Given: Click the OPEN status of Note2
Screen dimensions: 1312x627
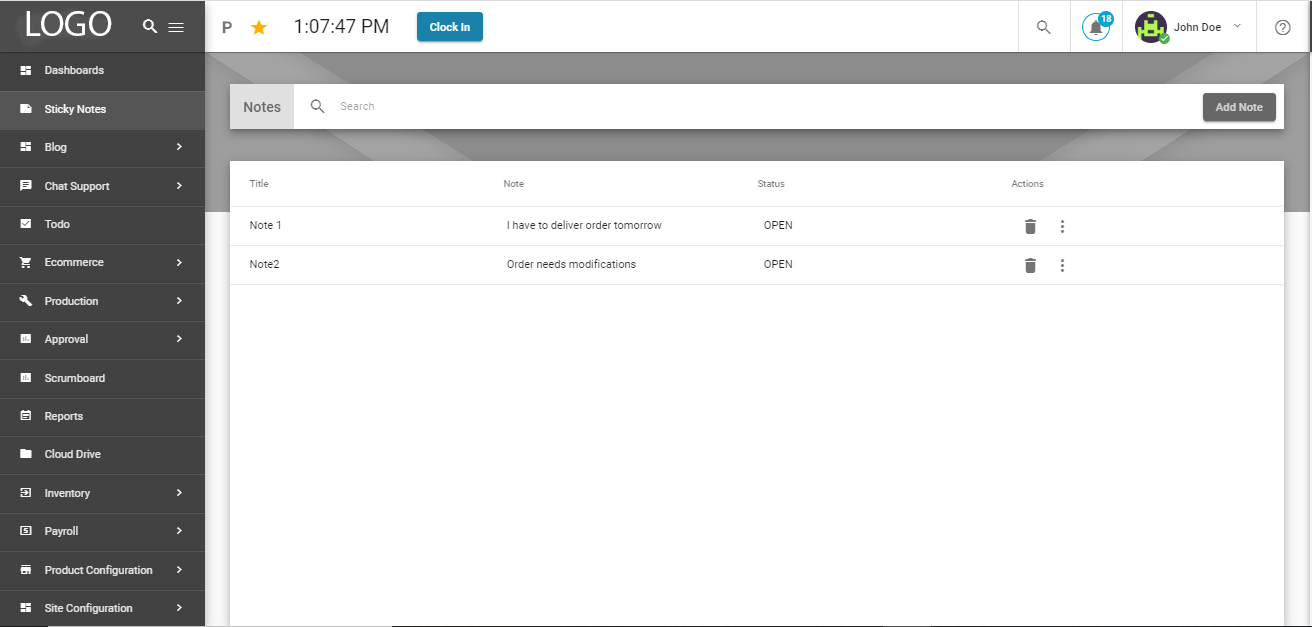Looking at the screenshot, I should click(778, 264).
